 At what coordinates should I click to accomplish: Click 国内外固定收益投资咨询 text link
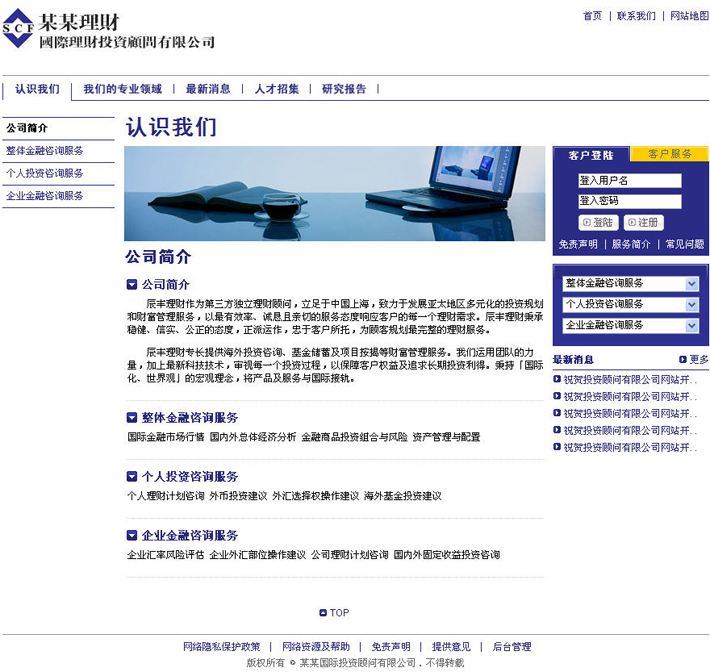[x=447, y=555]
